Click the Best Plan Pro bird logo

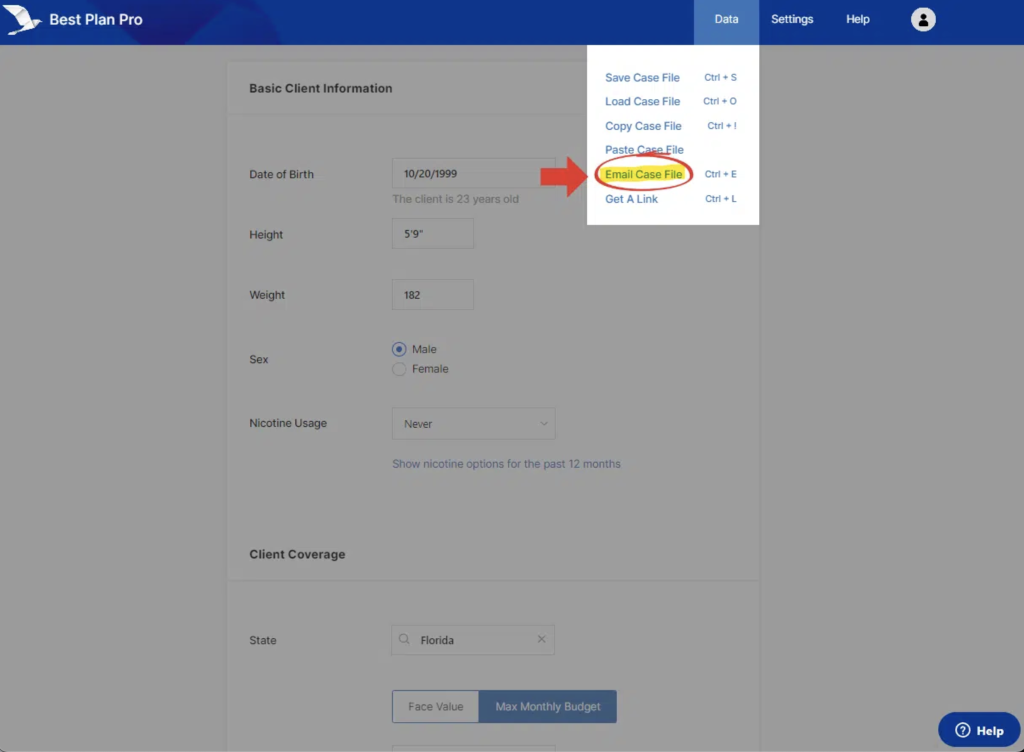[x=22, y=19]
